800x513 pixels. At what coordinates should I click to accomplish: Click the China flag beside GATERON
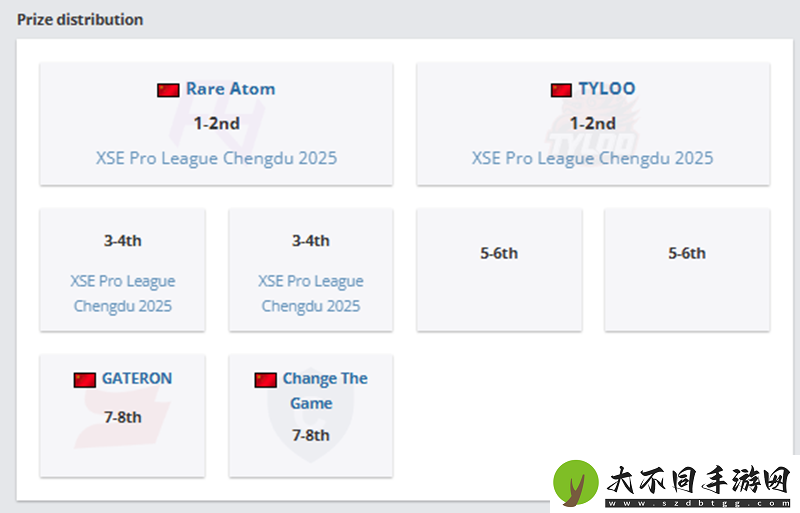pos(85,380)
